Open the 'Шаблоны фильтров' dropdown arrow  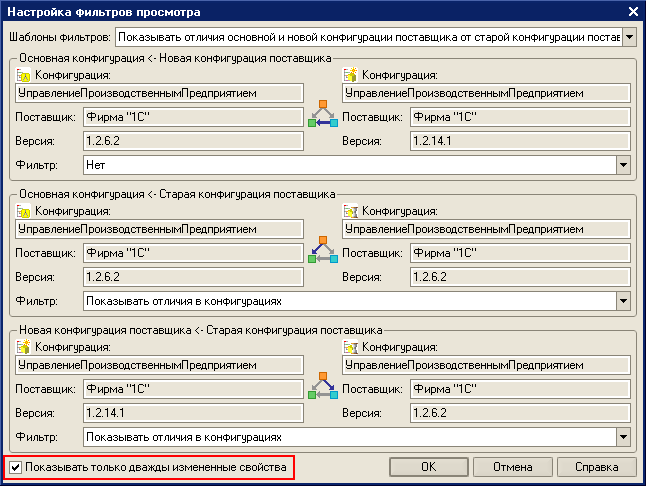tap(629, 37)
